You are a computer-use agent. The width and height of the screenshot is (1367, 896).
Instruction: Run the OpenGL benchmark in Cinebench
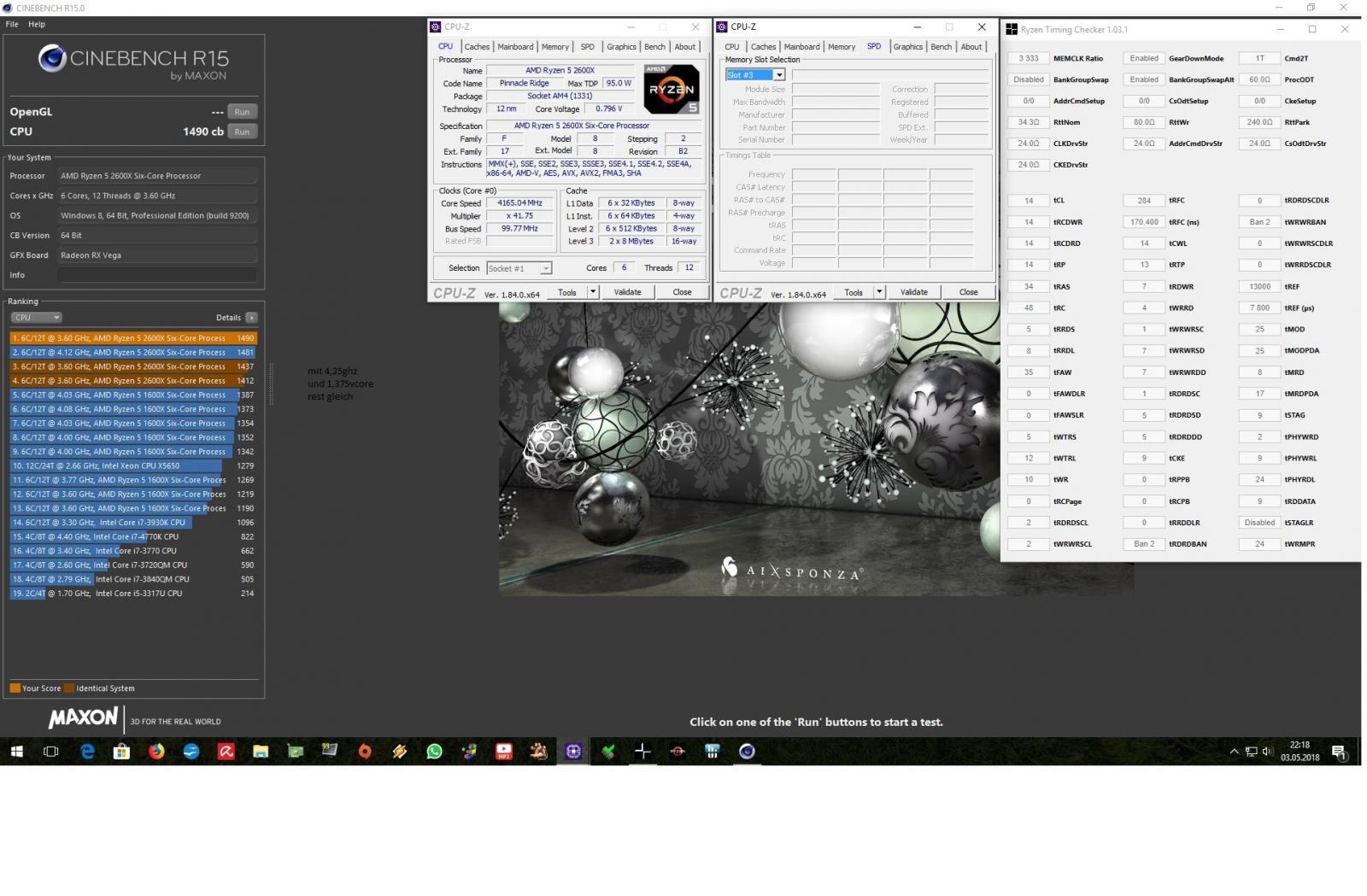pyautogui.click(x=243, y=112)
